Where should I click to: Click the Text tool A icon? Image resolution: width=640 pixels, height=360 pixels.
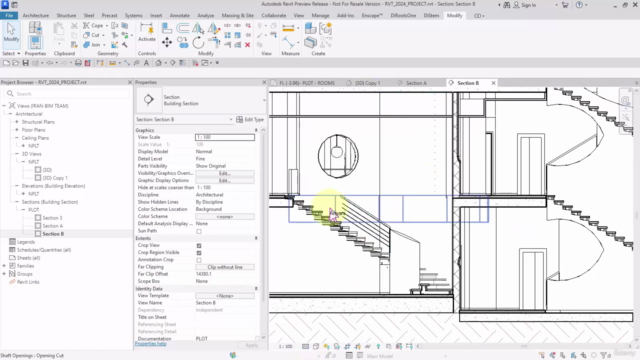[146, 63]
